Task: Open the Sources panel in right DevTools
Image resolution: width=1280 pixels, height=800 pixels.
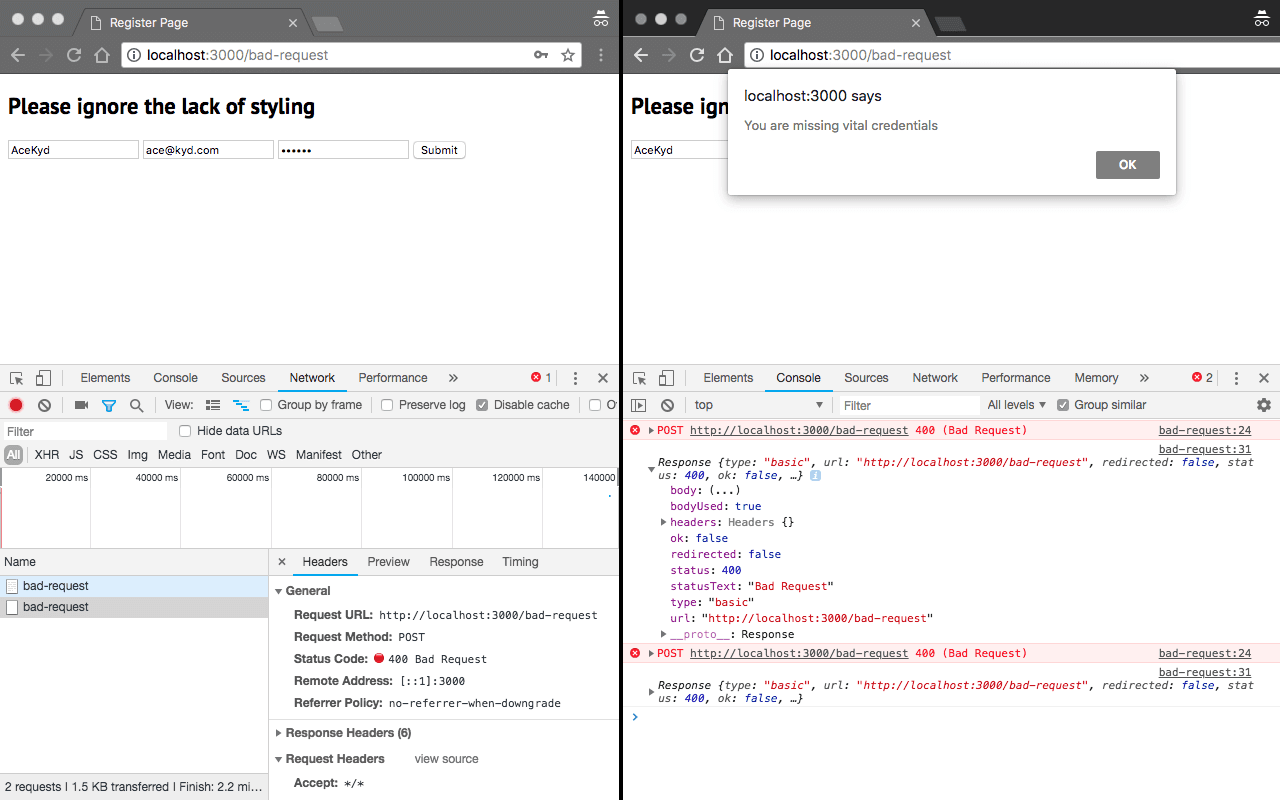Action: coord(866,377)
